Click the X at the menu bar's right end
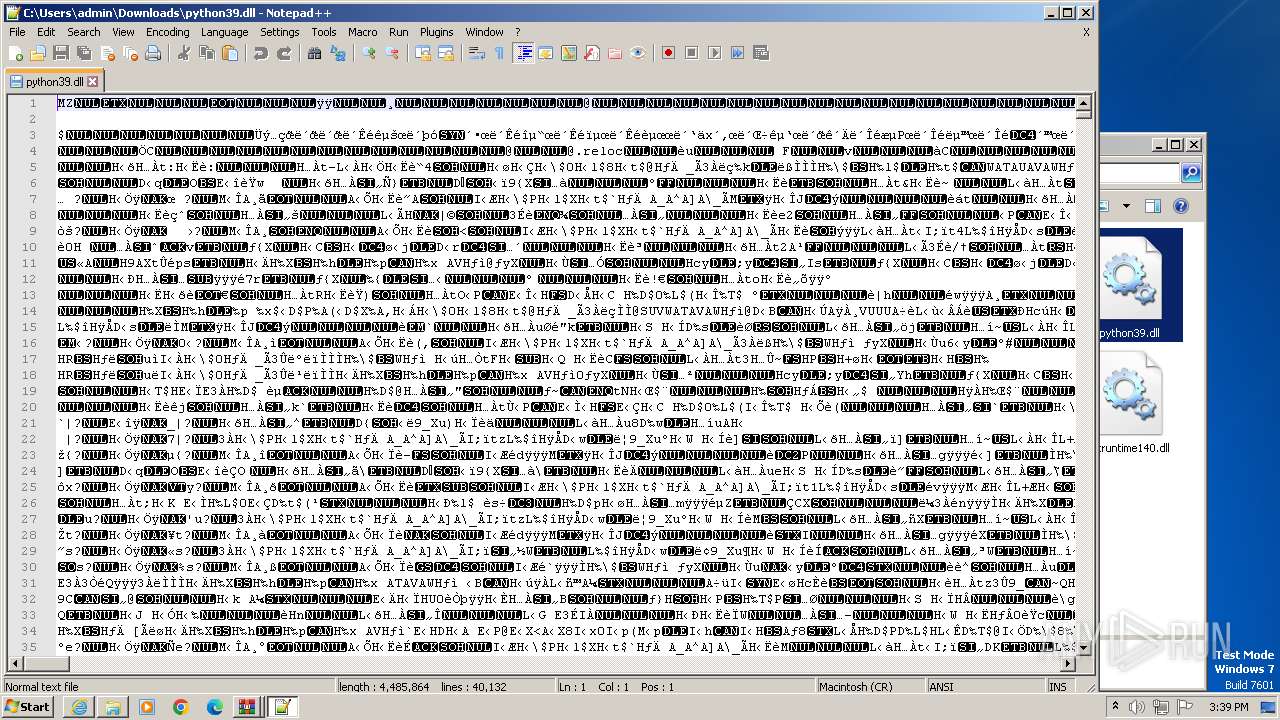Image resolution: width=1280 pixels, height=720 pixels. coord(1086,32)
